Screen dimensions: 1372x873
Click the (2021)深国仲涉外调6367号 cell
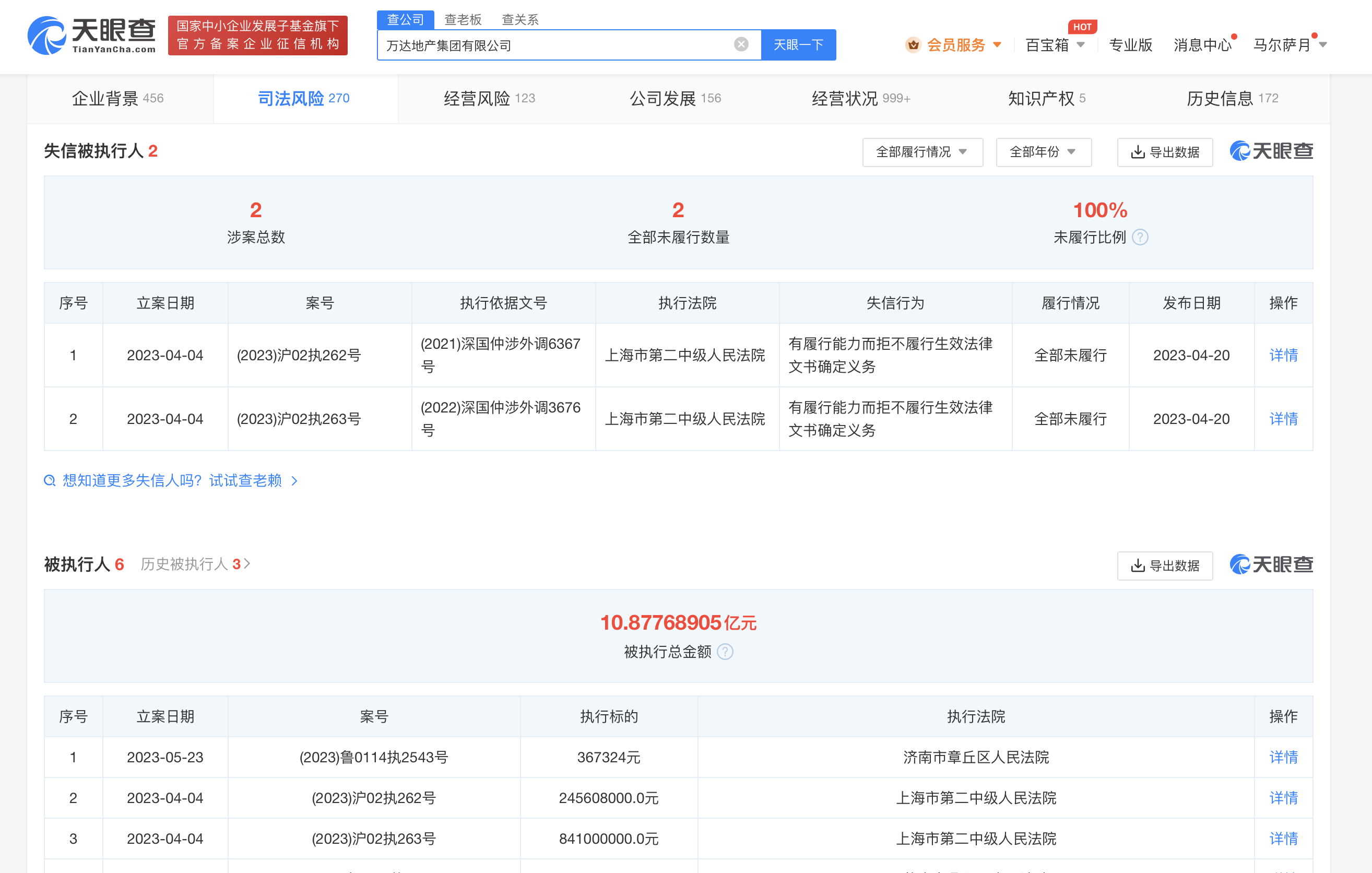coord(503,355)
